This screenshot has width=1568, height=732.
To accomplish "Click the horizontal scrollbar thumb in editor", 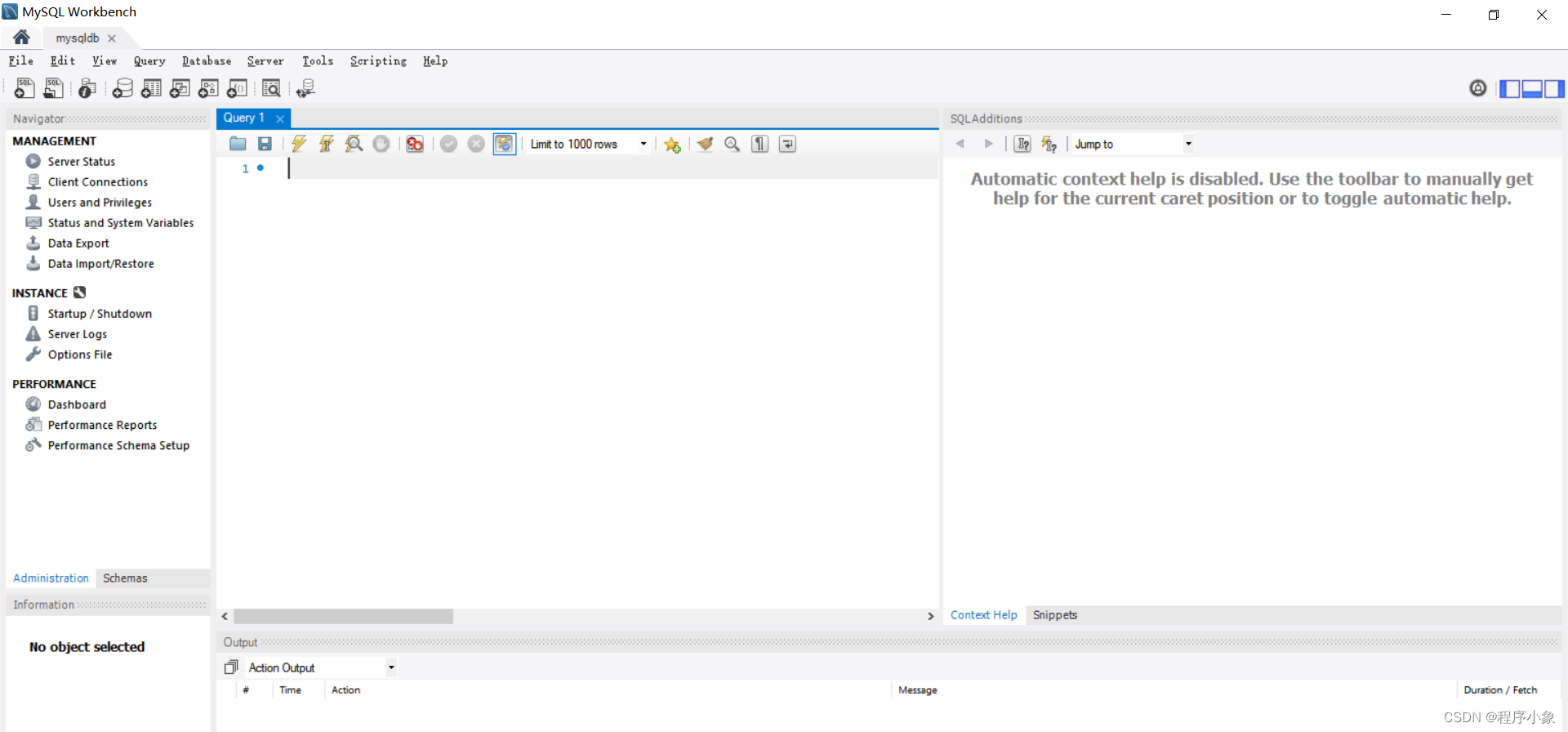I will (343, 616).
